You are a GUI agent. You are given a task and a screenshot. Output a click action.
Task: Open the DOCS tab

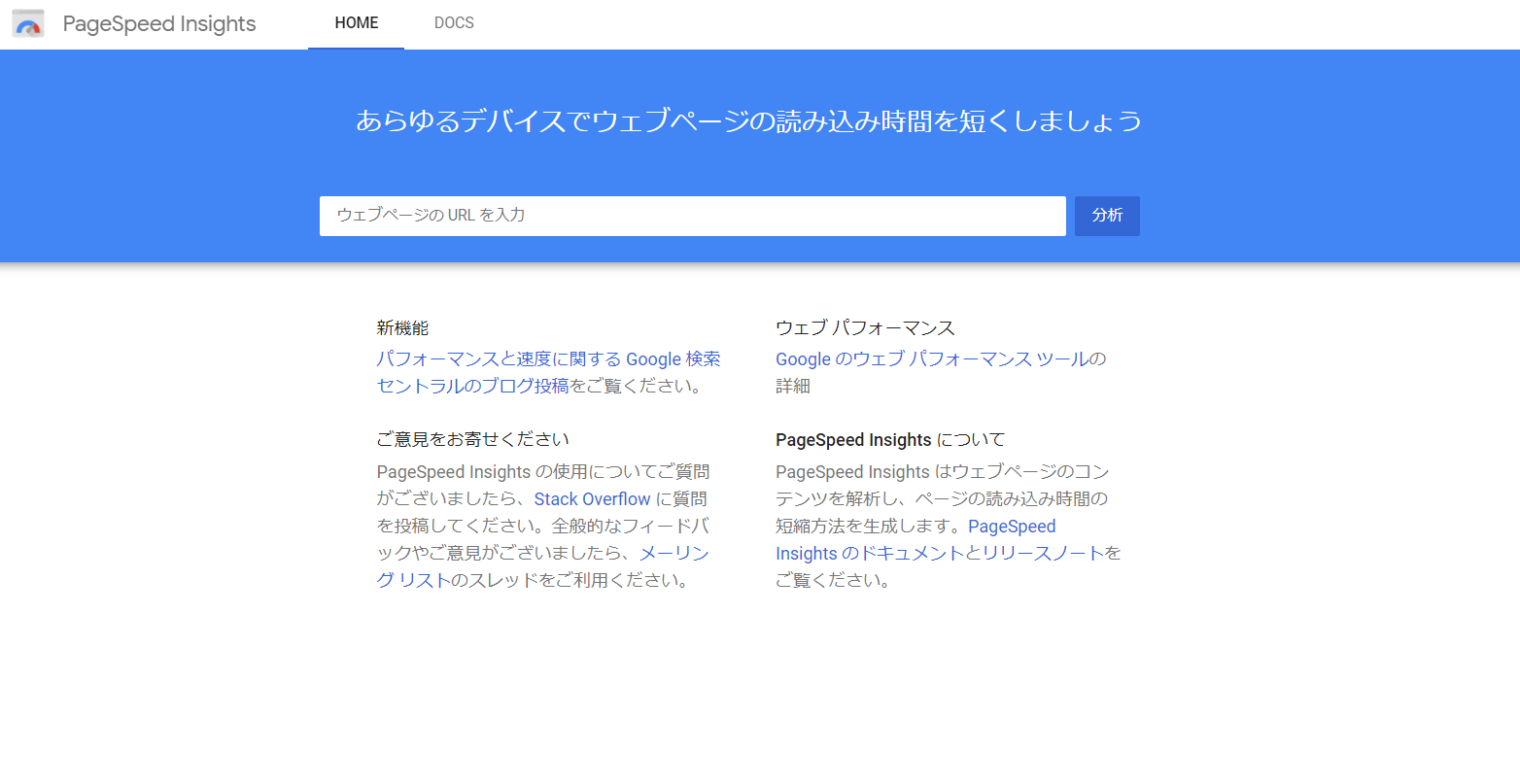coord(454,23)
